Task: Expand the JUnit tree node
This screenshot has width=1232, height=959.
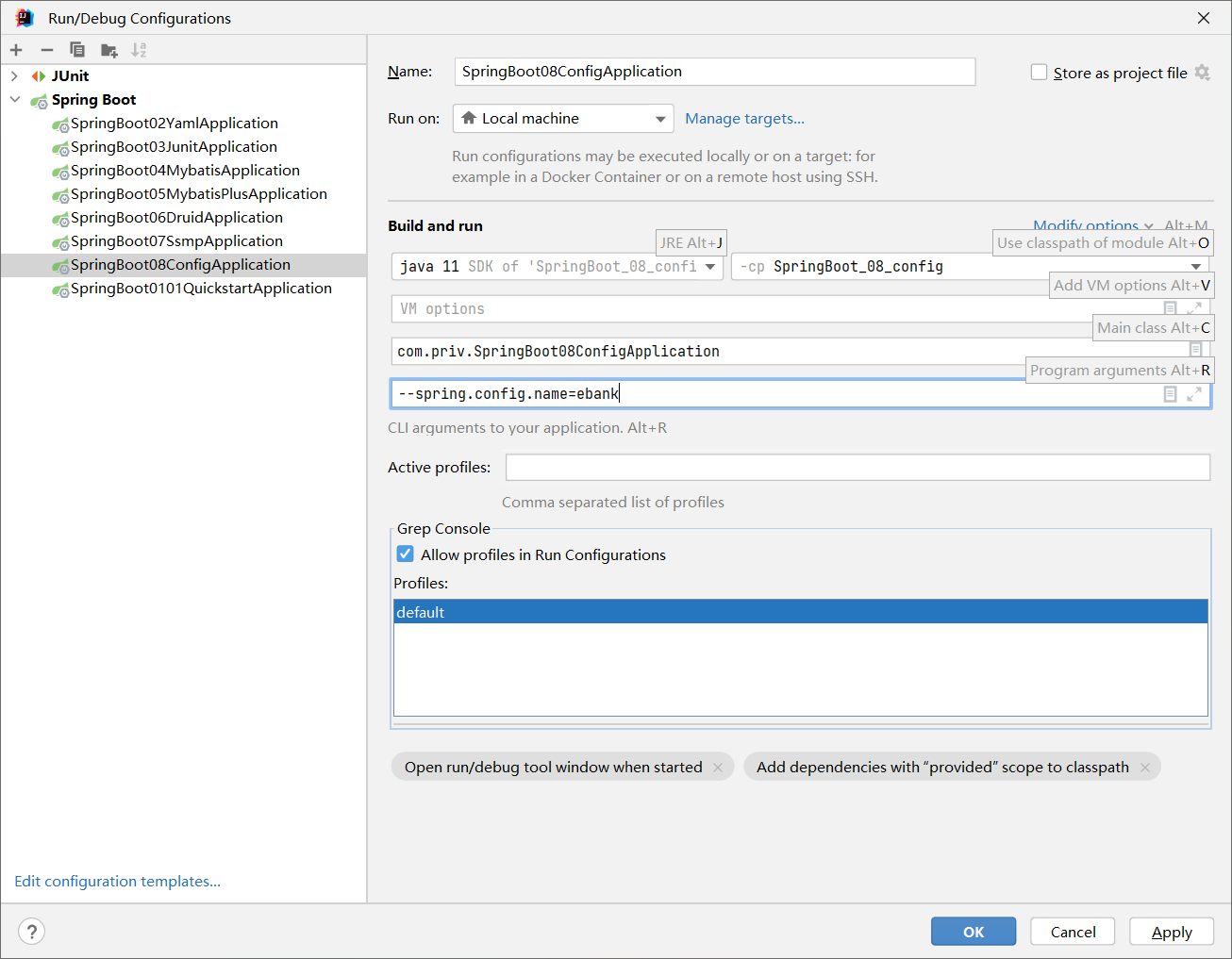Action: (14, 76)
